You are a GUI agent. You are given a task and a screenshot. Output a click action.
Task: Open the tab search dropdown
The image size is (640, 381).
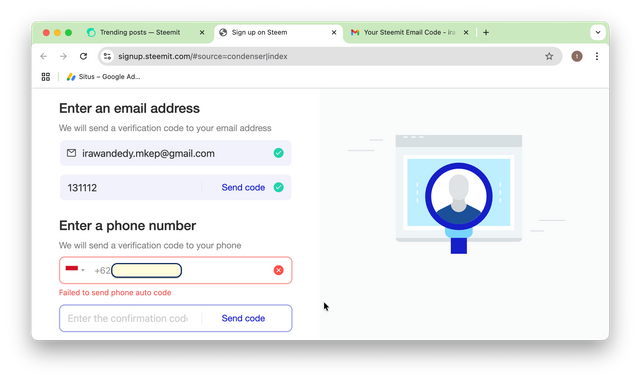click(598, 32)
